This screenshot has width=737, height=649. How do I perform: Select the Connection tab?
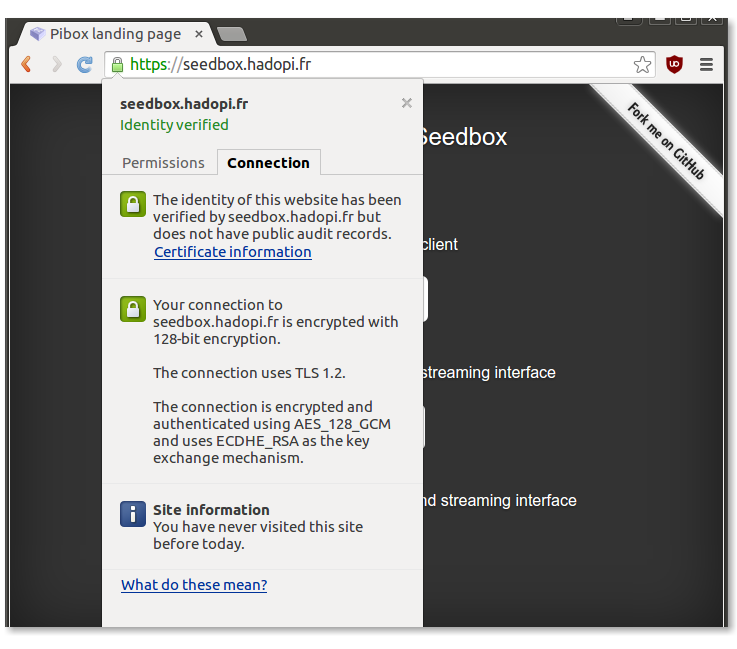(268, 163)
